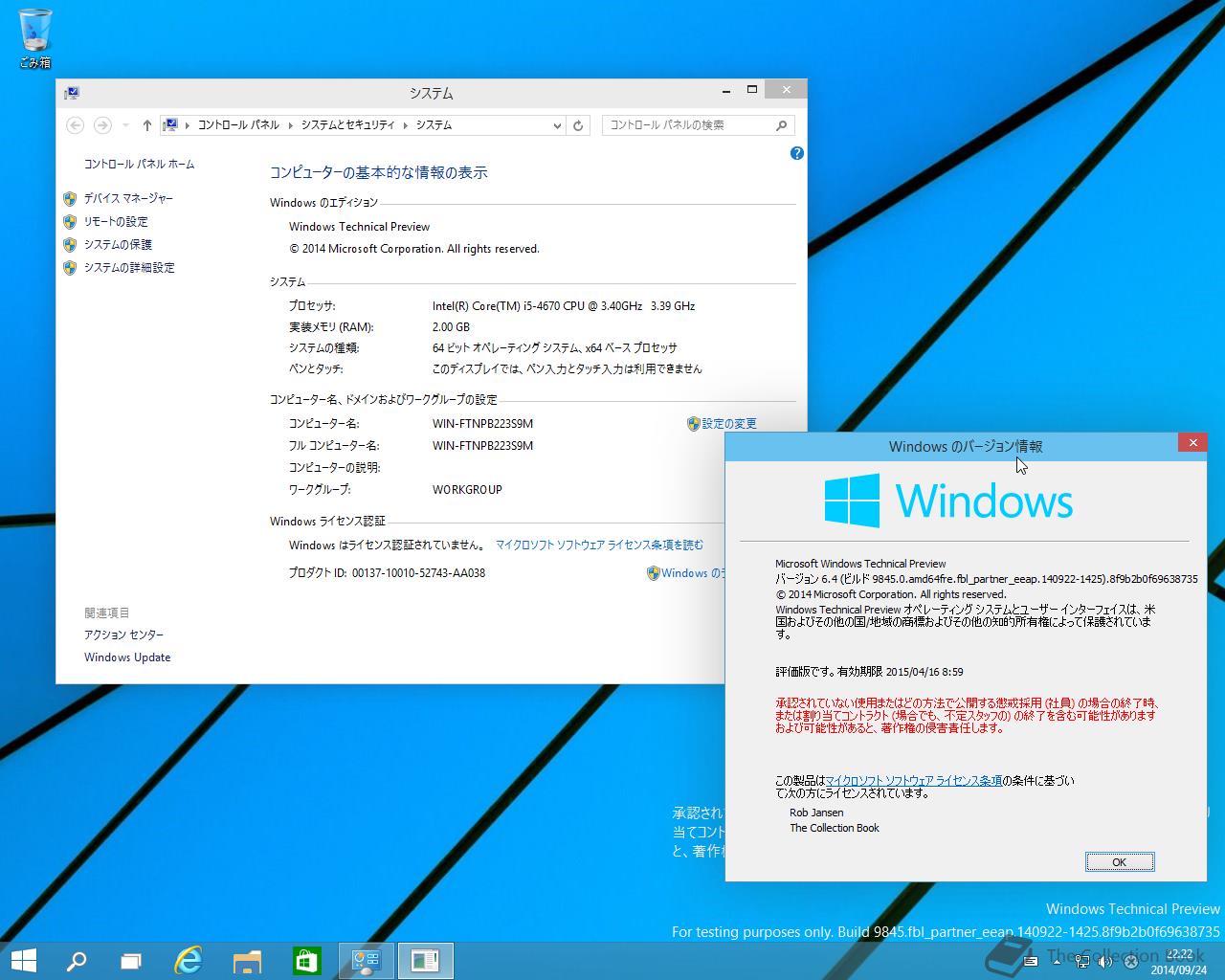Screen dimensions: 1225x980
Task: Open システムの保護 in the sidebar
Action: coord(118,245)
